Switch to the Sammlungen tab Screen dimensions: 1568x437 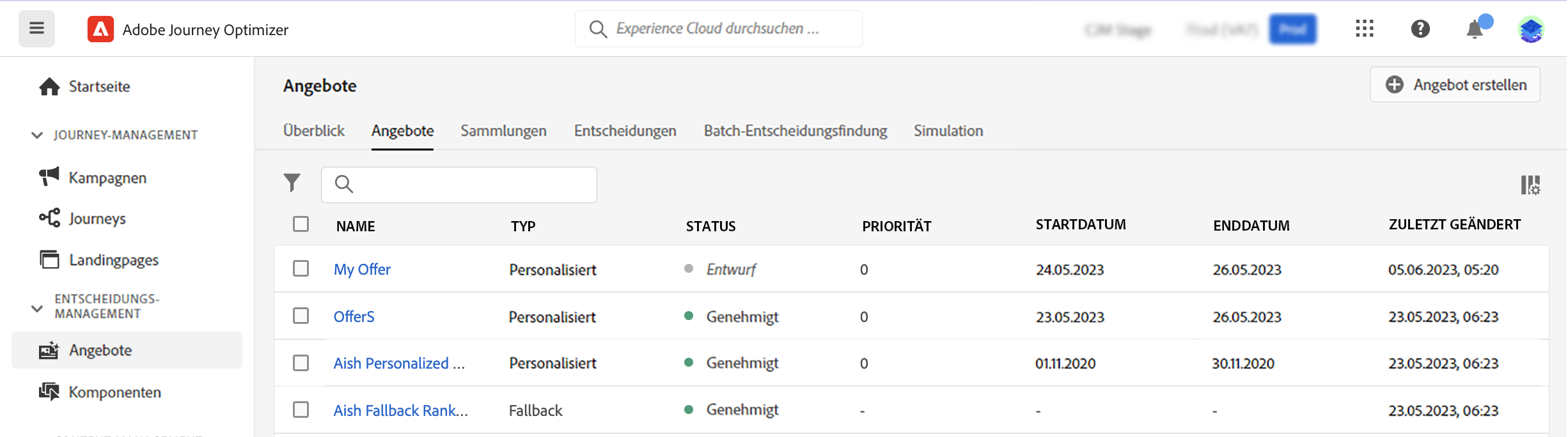point(503,131)
